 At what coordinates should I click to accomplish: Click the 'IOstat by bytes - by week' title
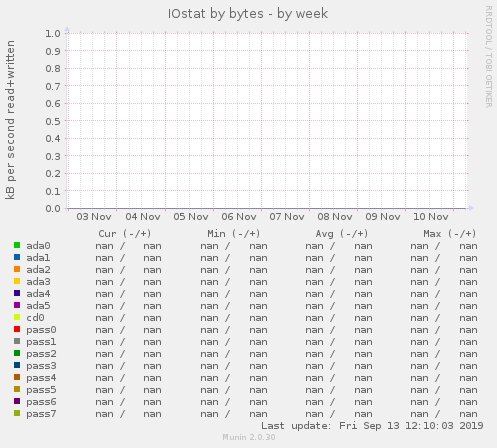(248, 14)
